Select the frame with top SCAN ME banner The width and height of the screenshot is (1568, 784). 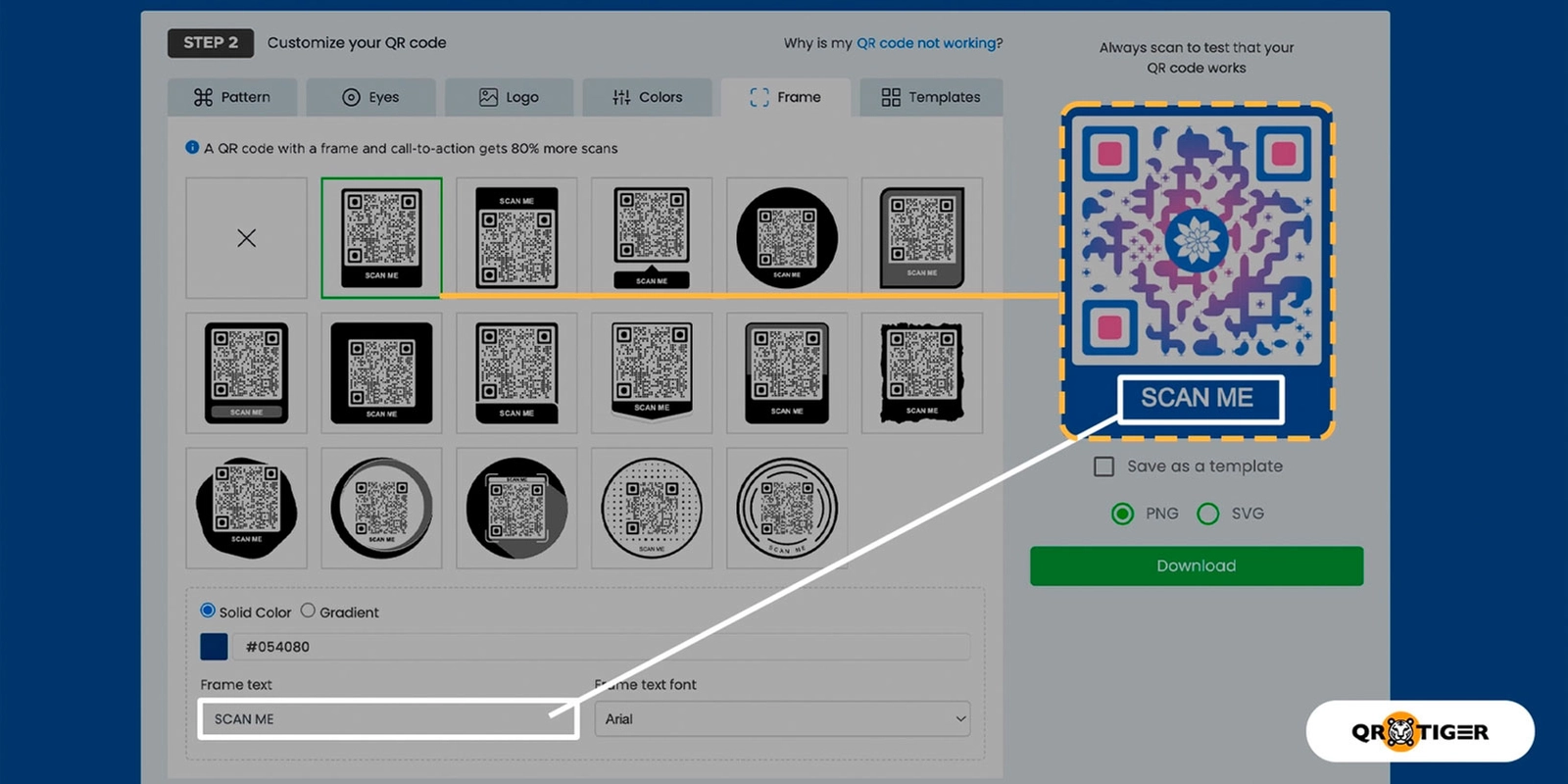pyautogui.click(x=516, y=238)
